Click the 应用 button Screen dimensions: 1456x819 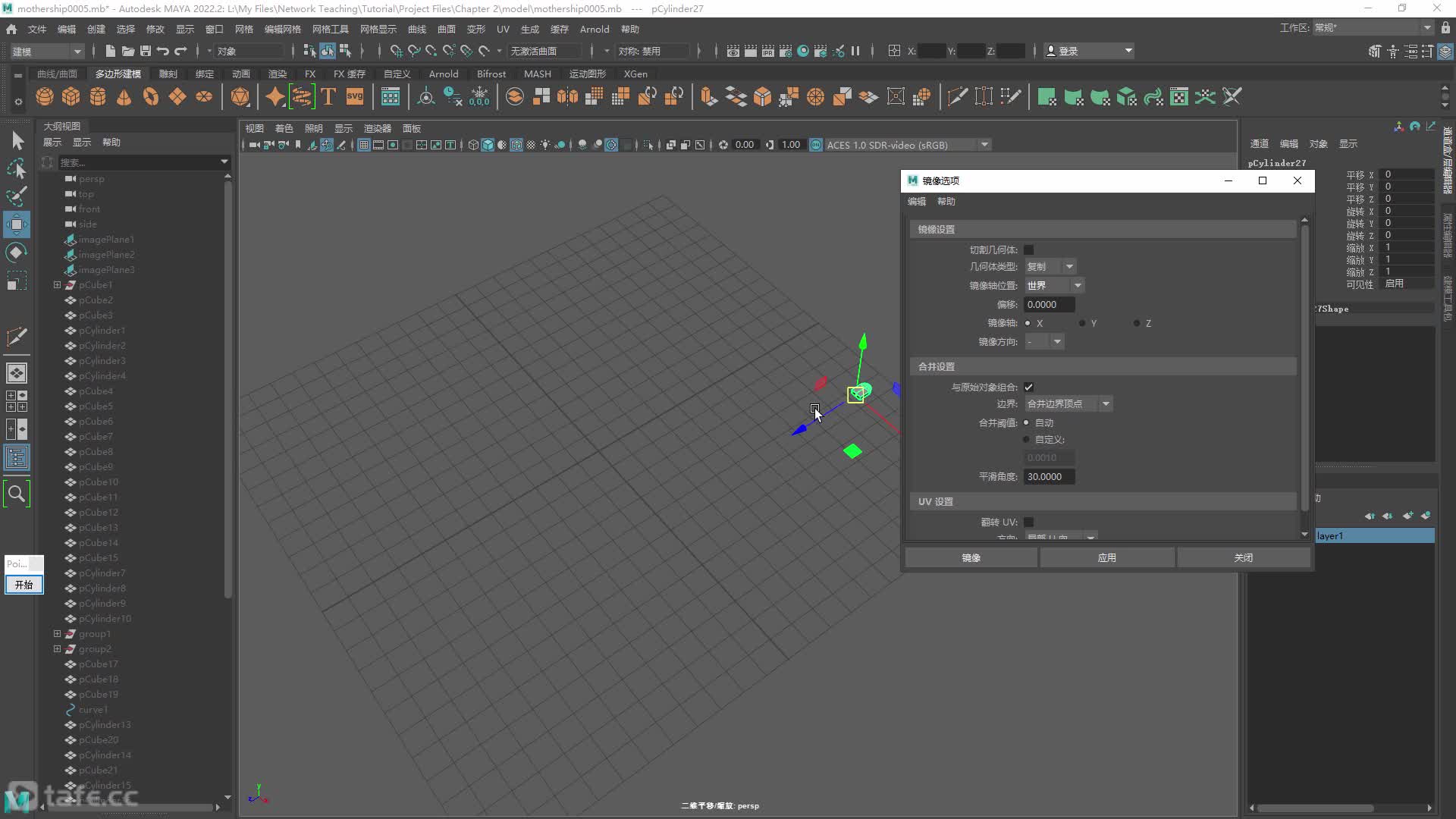[1107, 557]
